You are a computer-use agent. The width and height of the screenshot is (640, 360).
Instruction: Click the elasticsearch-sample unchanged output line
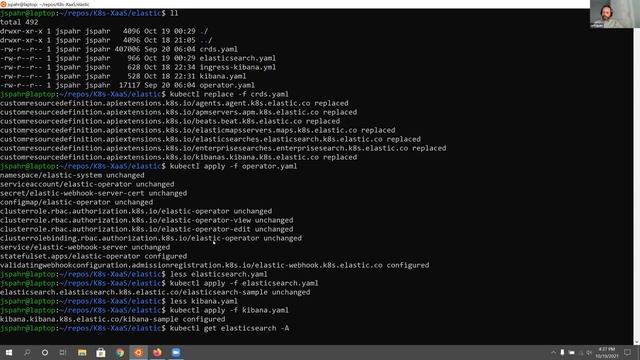155,292
